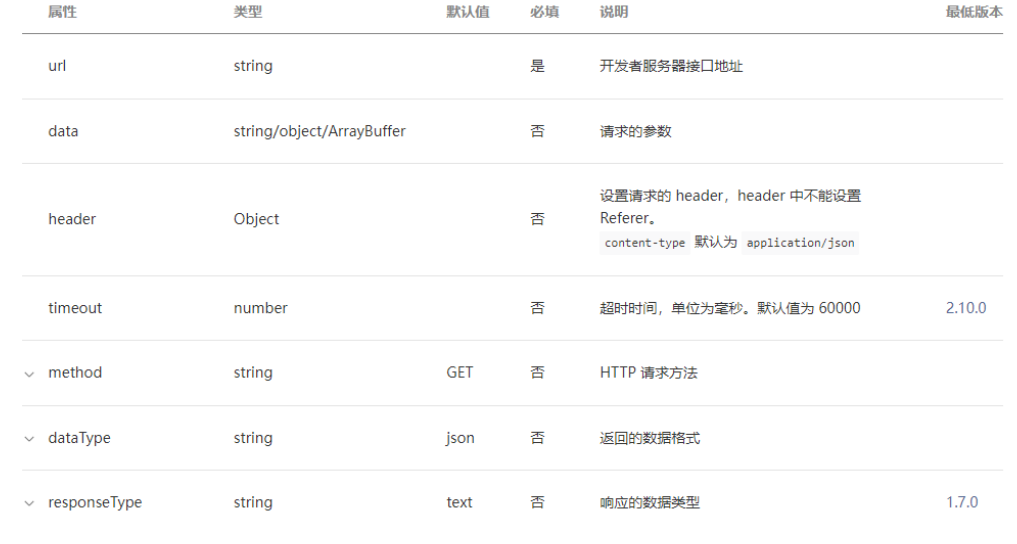Image resolution: width=1017 pixels, height=544 pixels.
Task: Select the data property name
Action: 63,131
